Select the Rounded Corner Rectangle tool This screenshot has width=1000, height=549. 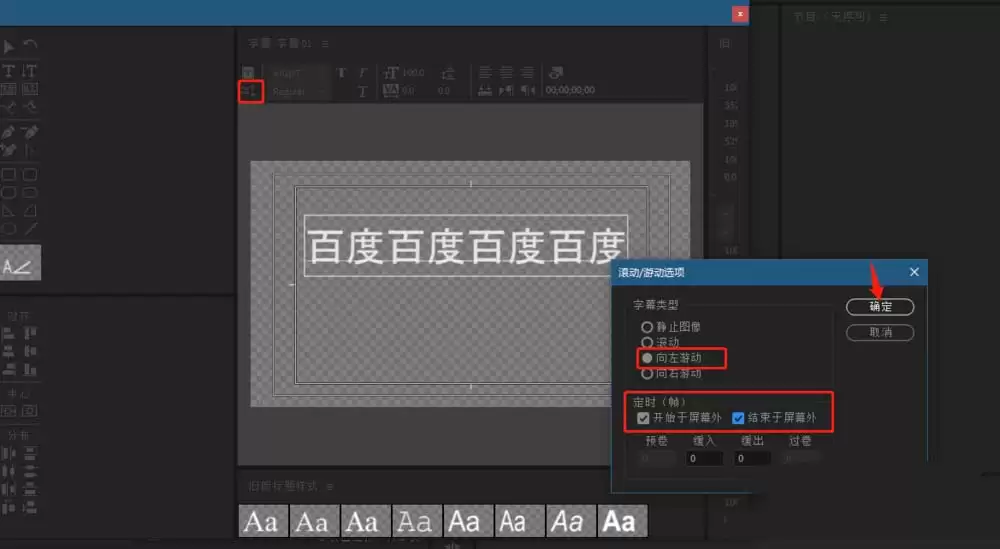tap(29, 175)
